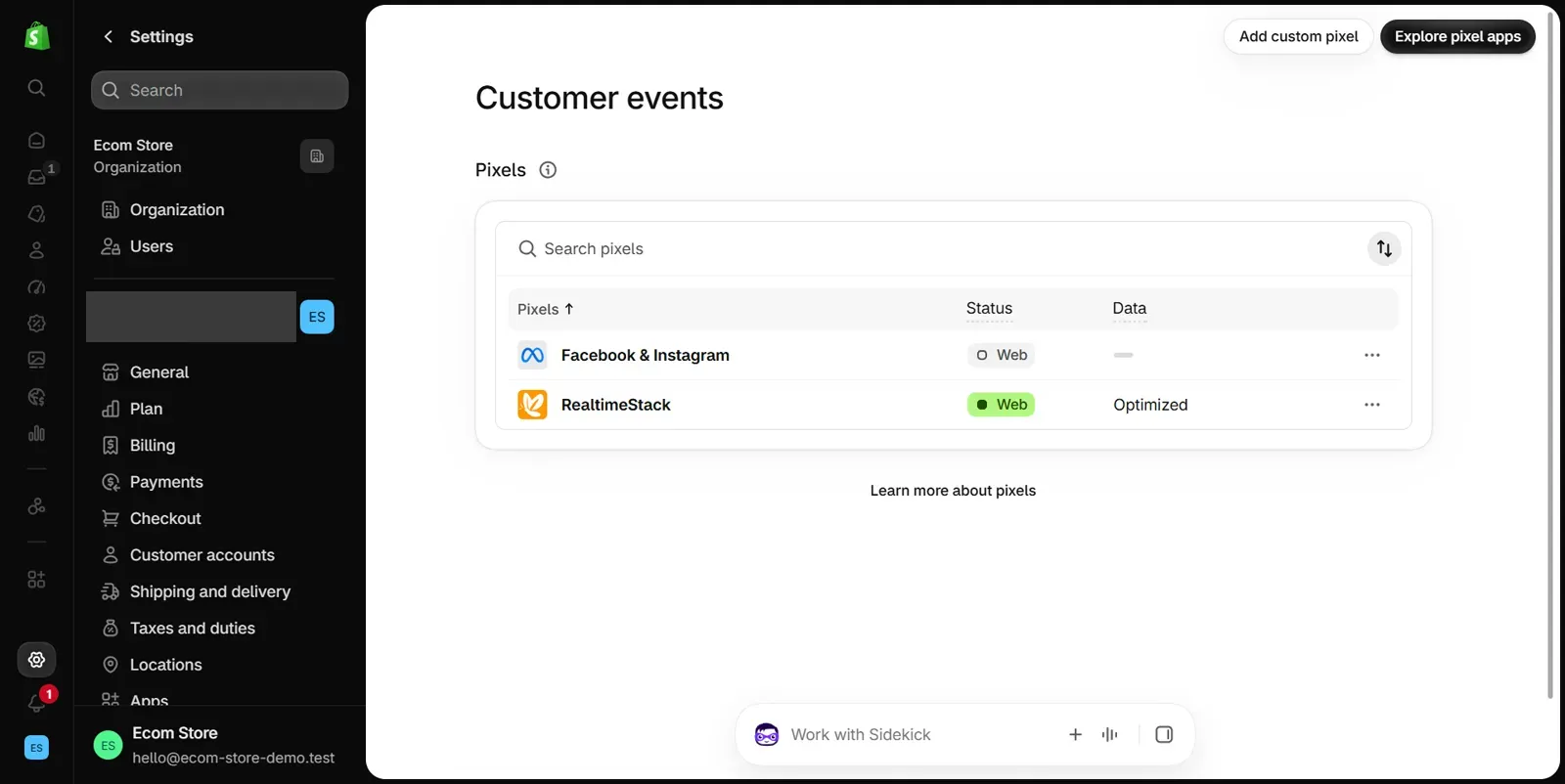Follow the Learn more about pixels link

[953, 491]
